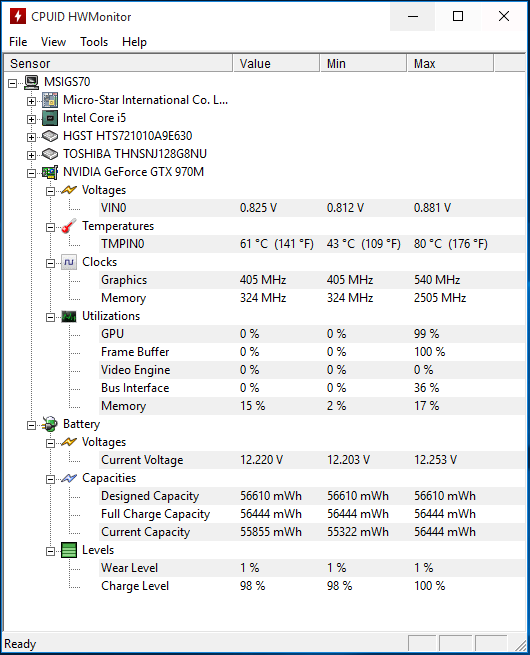Image resolution: width=530 pixels, height=655 pixels.
Task: Click the NVIDIA GeForce GTX 970M graphics card icon
Action: pyautogui.click(x=50, y=172)
